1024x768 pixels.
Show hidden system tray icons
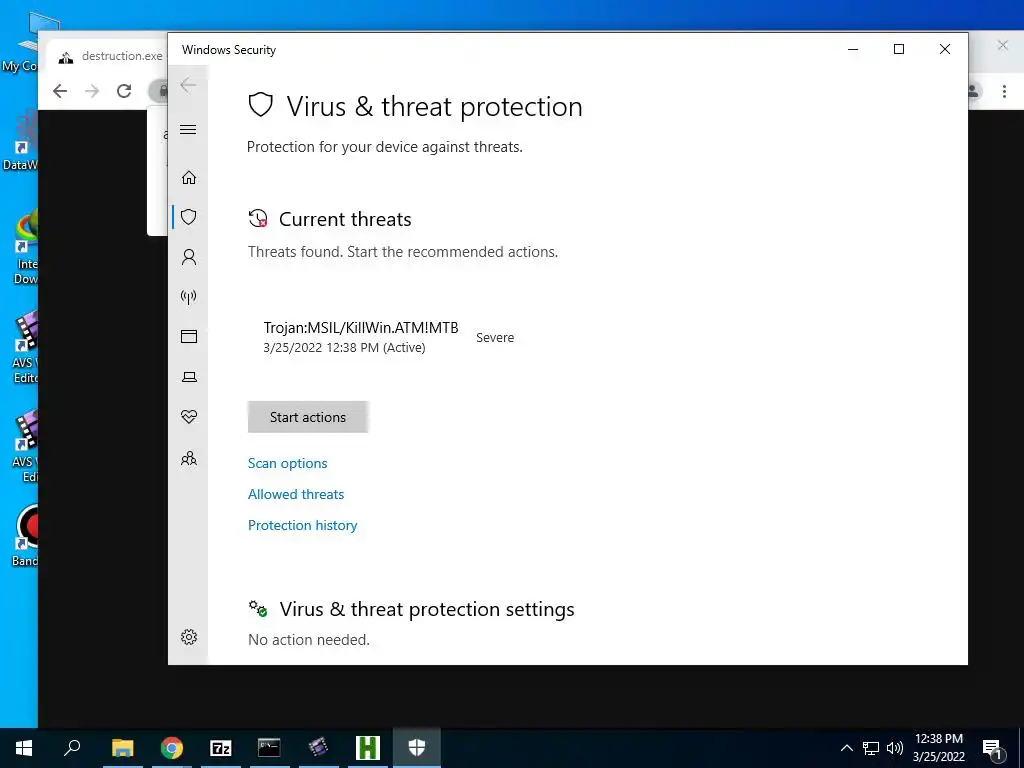coord(846,748)
